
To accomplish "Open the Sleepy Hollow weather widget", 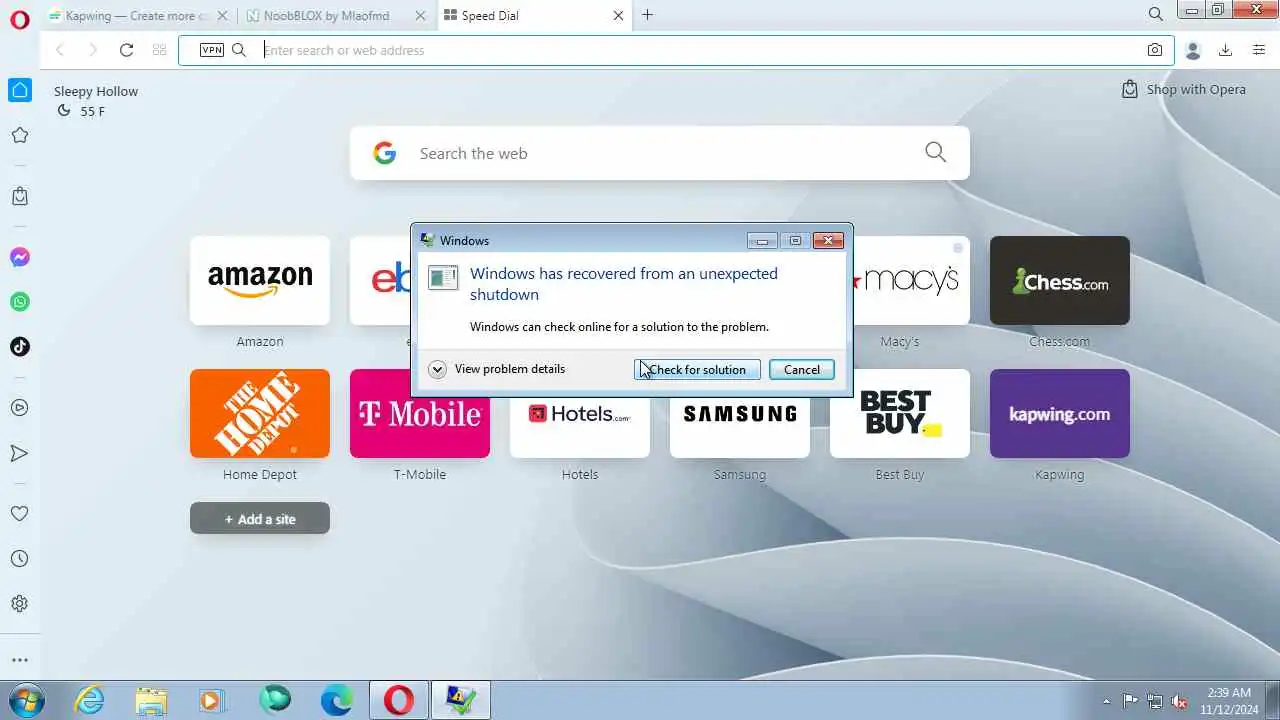I will click(x=96, y=100).
